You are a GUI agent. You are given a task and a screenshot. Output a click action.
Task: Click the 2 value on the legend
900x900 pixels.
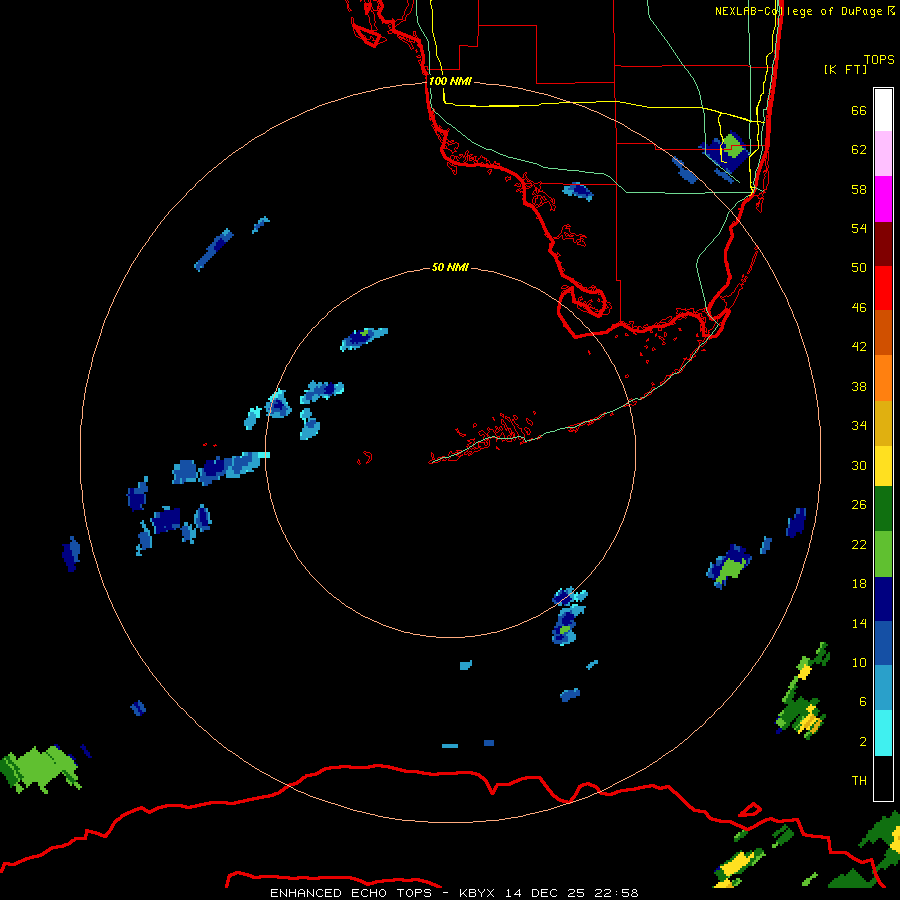point(863,742)
